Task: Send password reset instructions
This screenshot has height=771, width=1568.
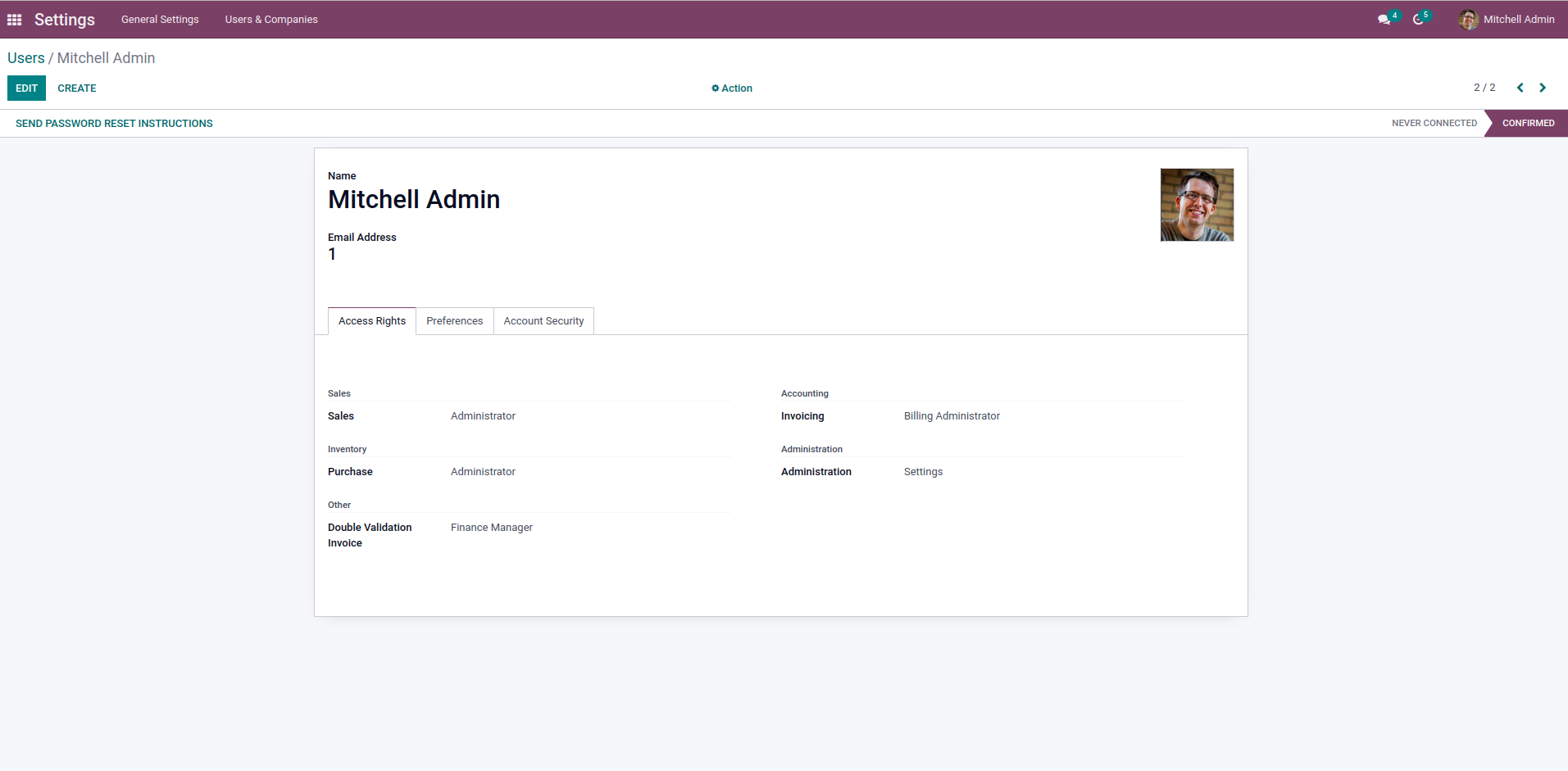Action: pyautogui.click(x=114, y=124)
